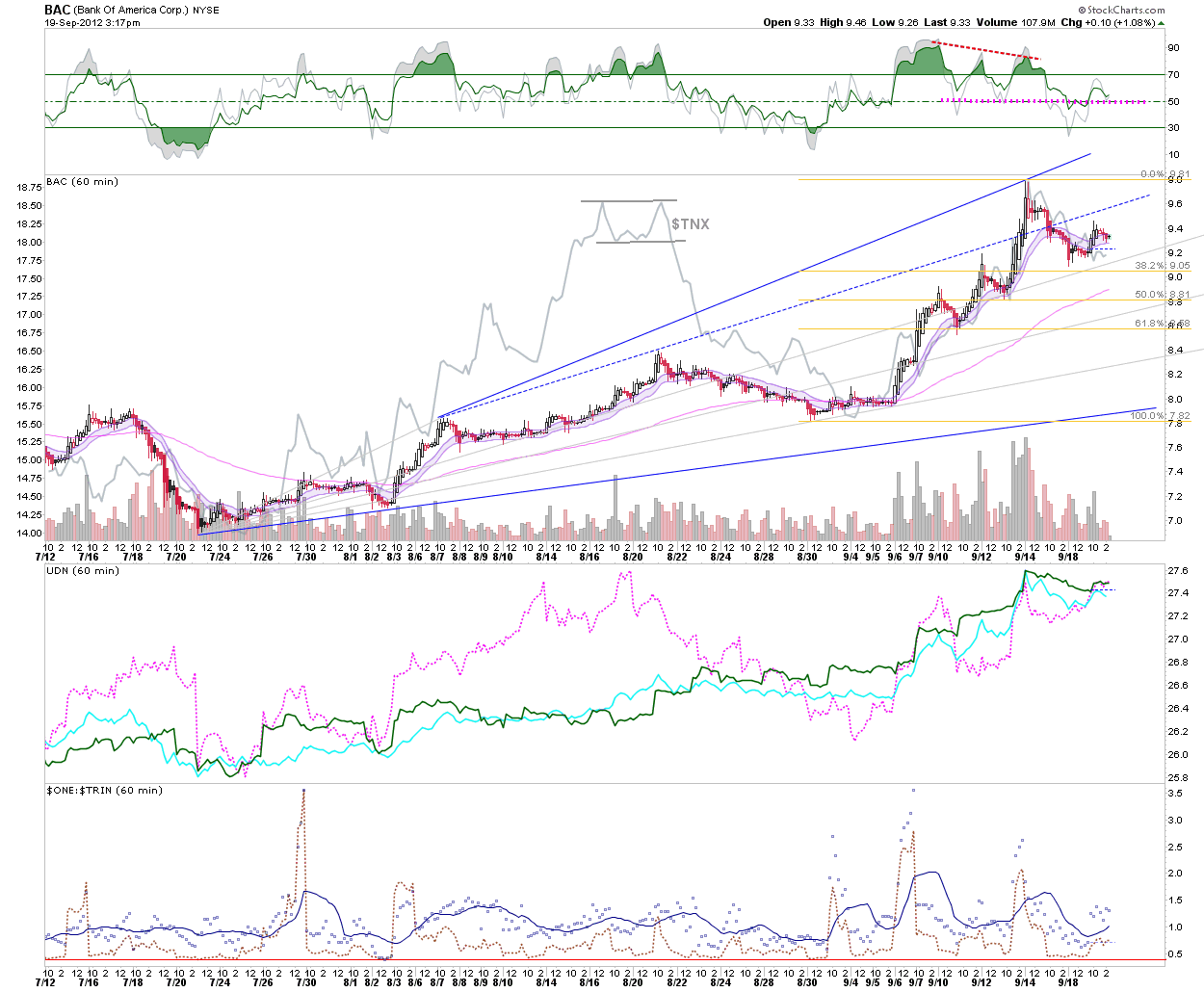Click the "38.2%: 9.05" Fibonacci retracement label
Screen dimensions: 1204x992
[1163, 266]
